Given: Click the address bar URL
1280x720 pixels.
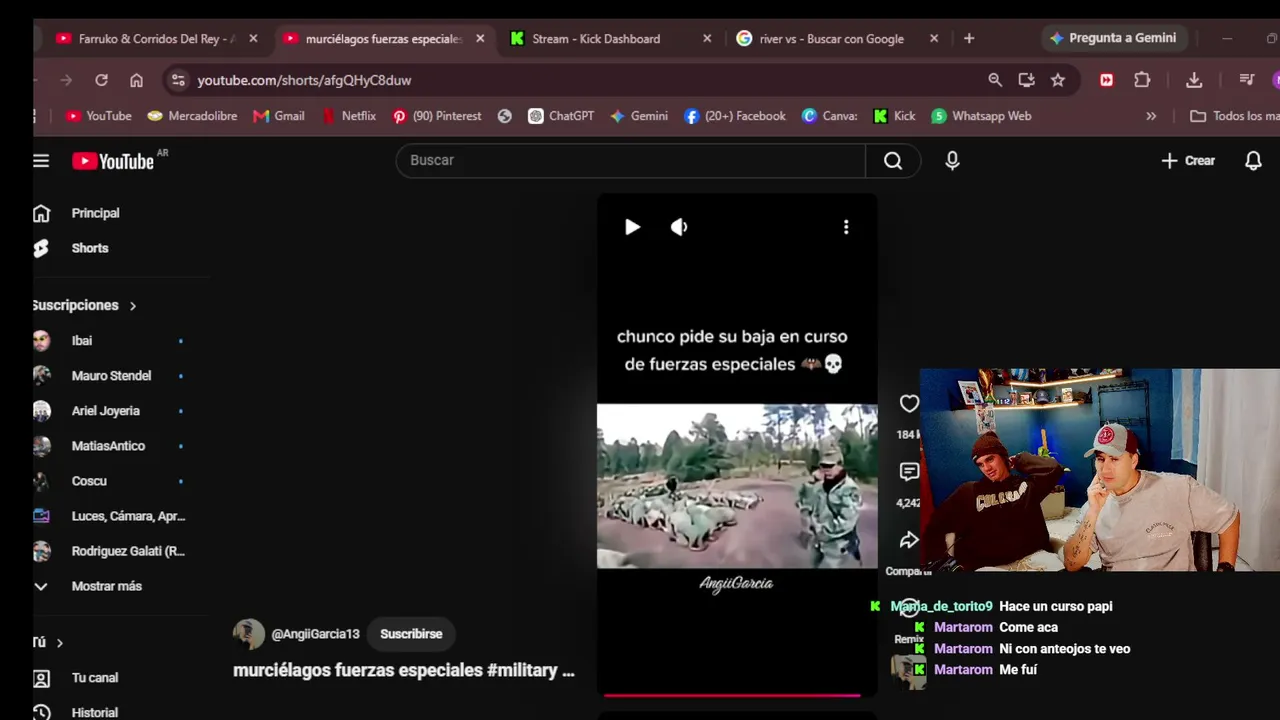Looking at the screenshot, I should click(x=304, y=80).
